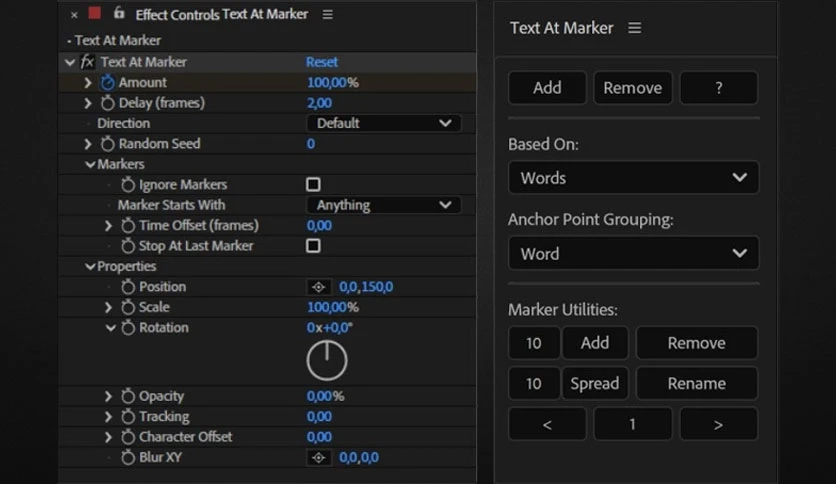Toggle the Tracking stopwatch icon

tap(128, 416)
